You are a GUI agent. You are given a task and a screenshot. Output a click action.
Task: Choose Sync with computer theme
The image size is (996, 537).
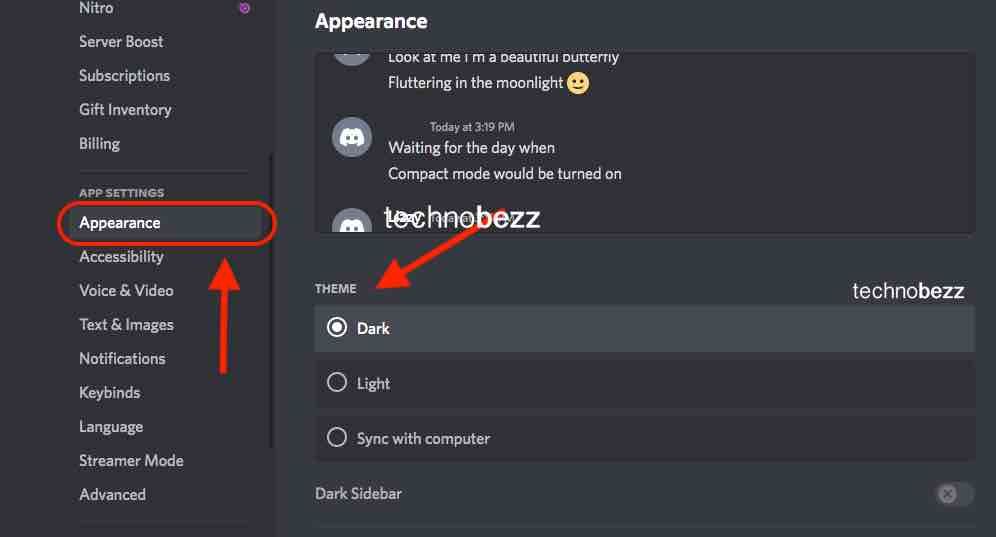point(644,438)
